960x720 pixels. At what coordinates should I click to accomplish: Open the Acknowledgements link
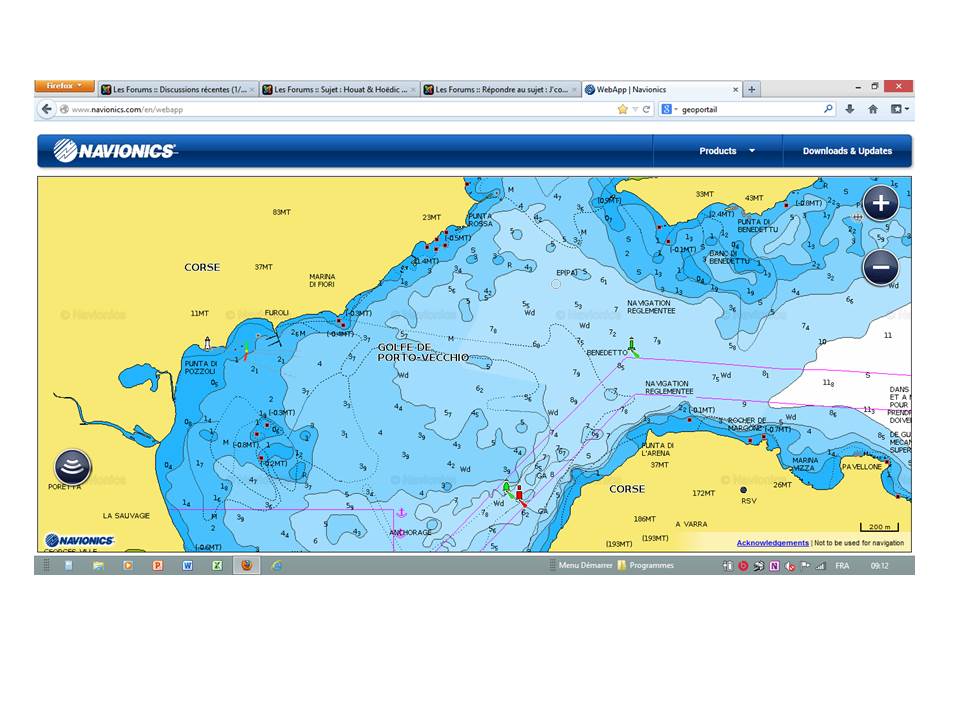(772, 543)
